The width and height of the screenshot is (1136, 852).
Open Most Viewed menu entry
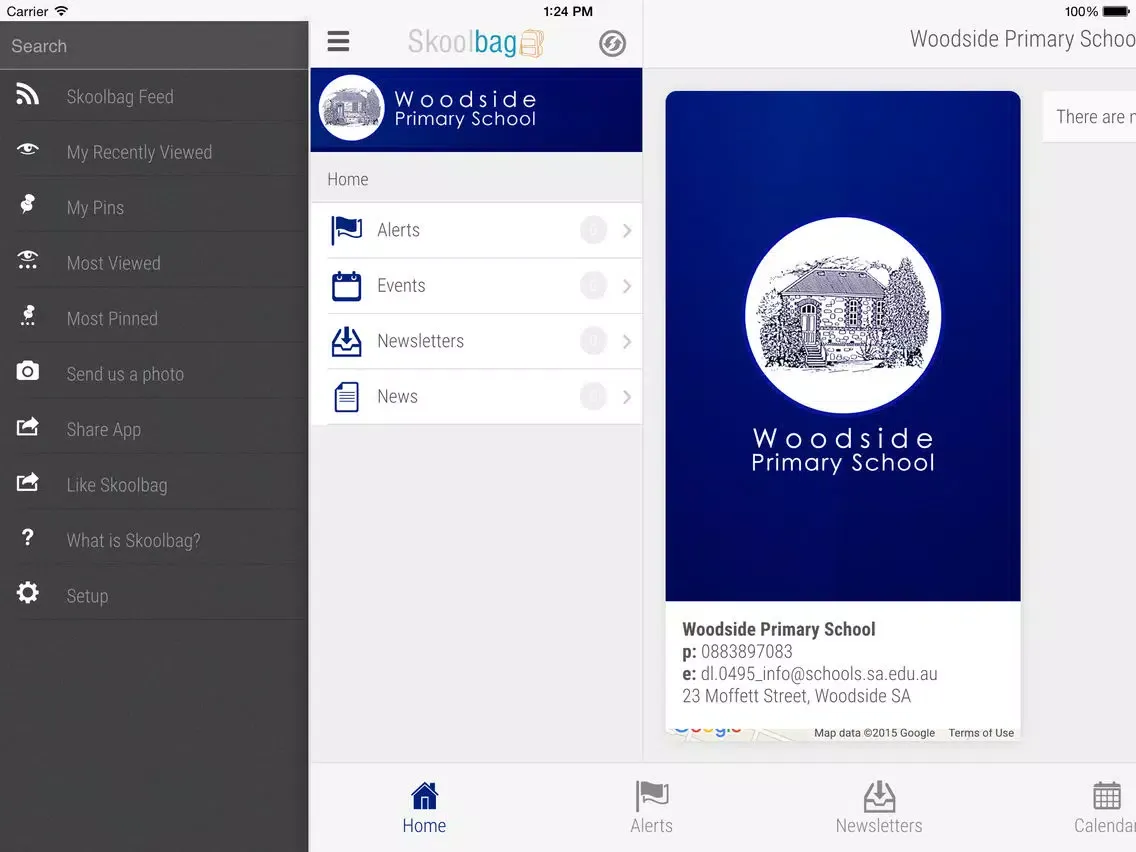[x=154, y=263]
